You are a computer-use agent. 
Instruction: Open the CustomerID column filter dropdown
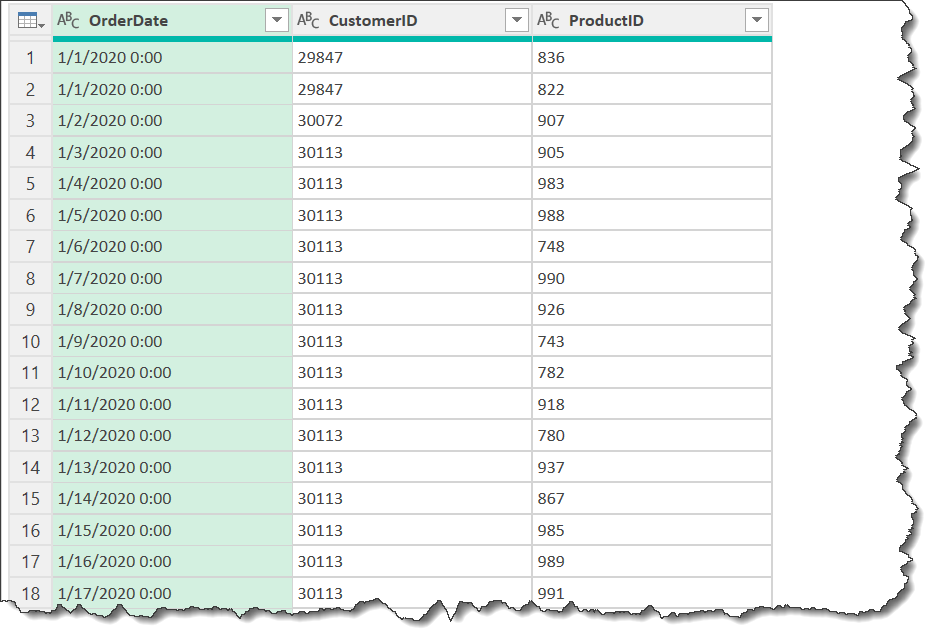(x=517, y=20)
